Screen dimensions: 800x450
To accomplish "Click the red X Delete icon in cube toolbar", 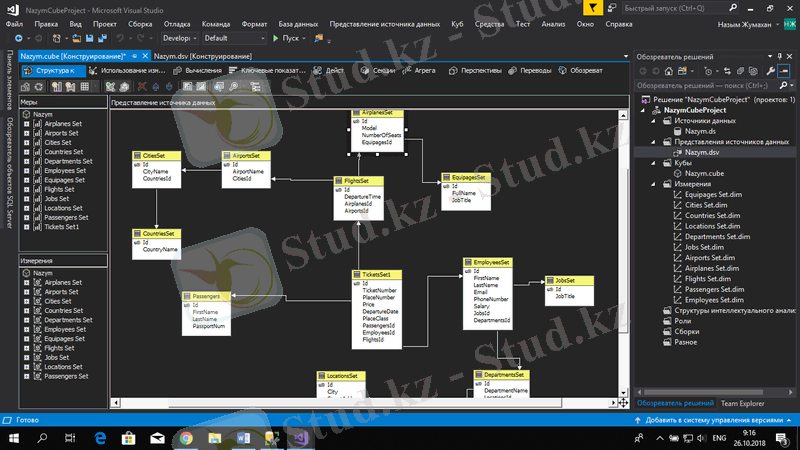I will 142,86.
